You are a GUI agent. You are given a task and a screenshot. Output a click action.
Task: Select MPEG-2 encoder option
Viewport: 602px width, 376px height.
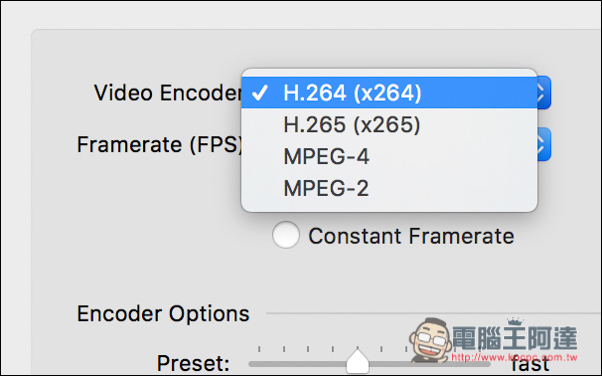(389, 188)
